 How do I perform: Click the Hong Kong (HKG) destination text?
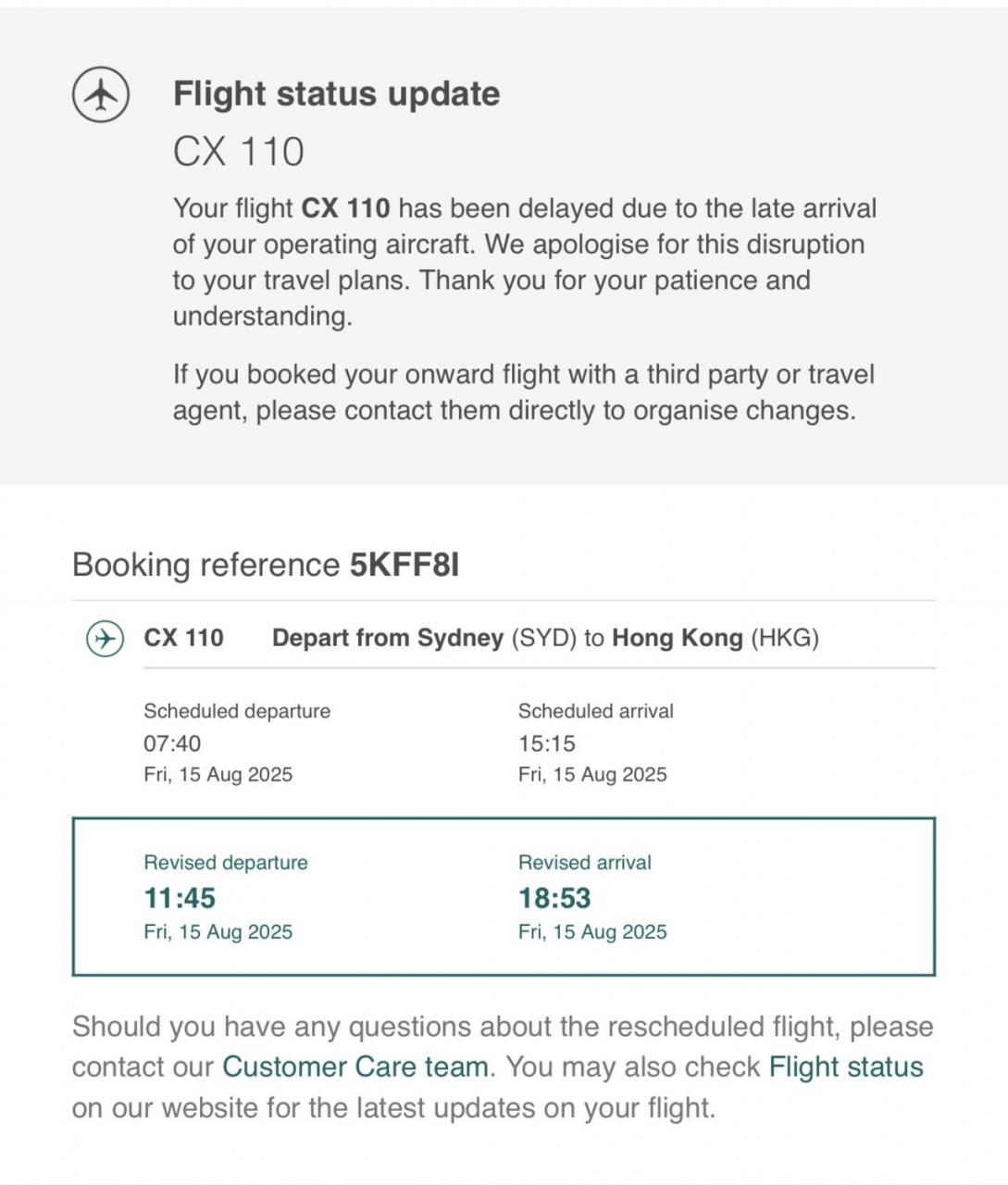pos(716,638)
